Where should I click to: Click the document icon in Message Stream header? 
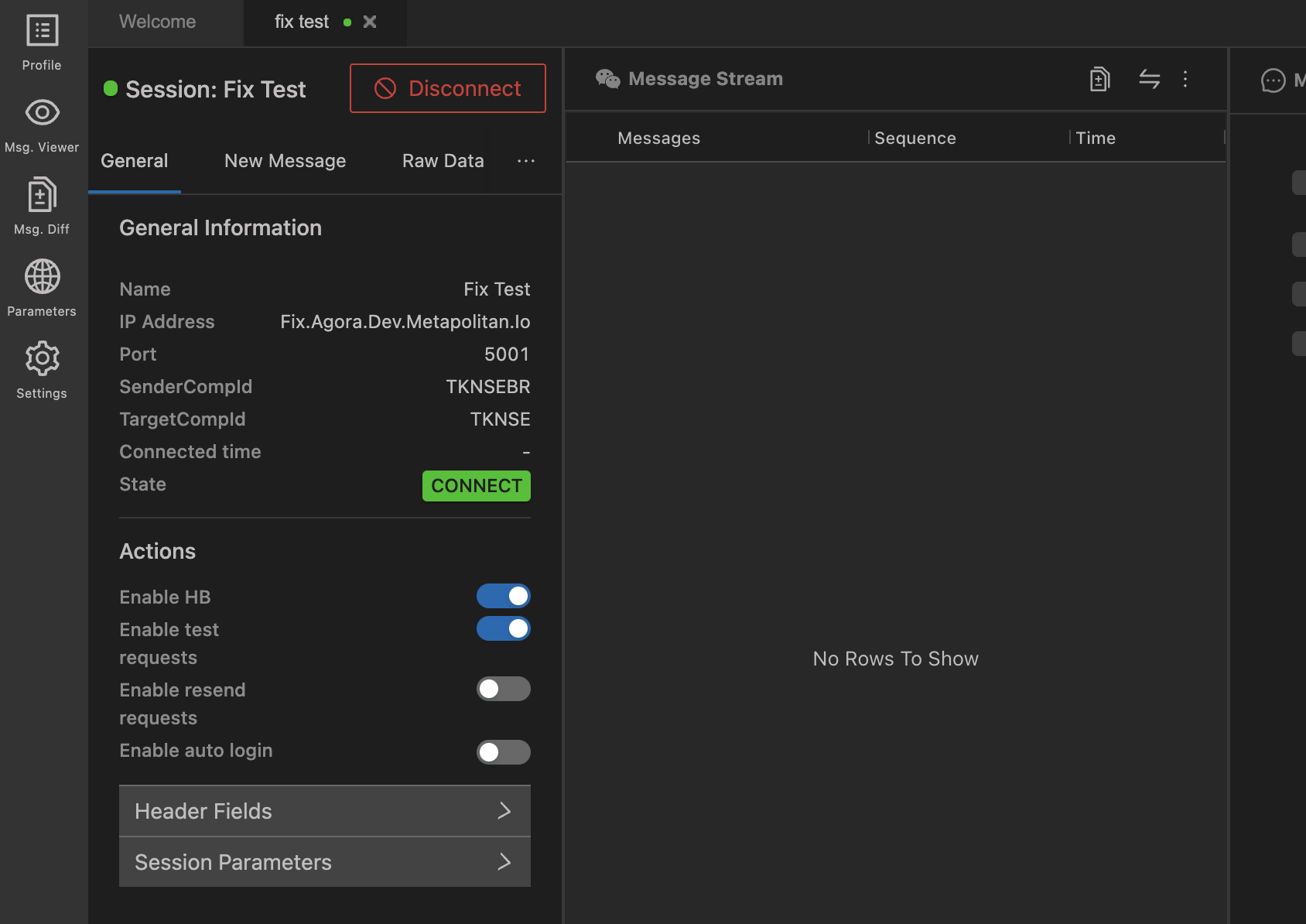(1099, 79)
